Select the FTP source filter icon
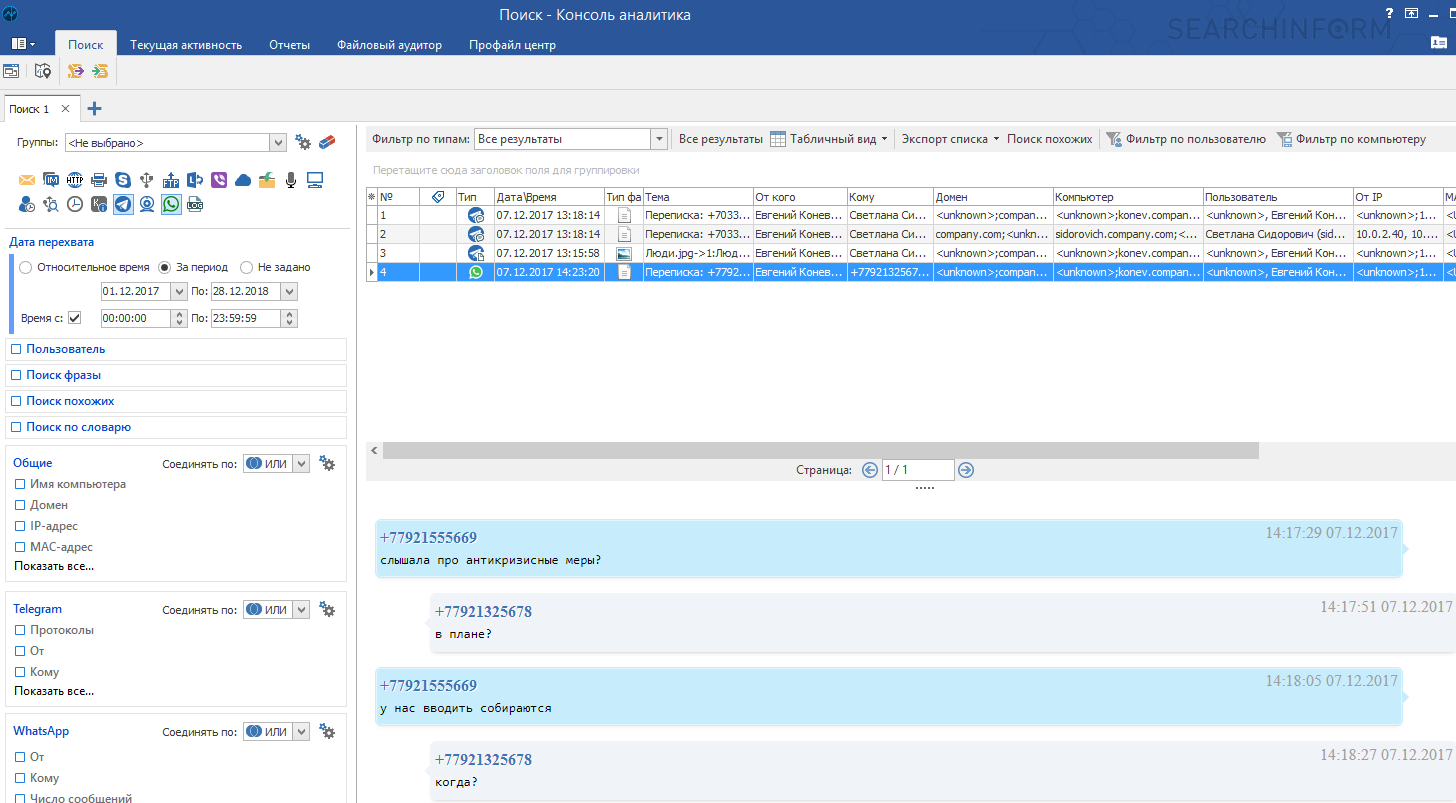The width and height of the screenshot is (1456, 803). [x=171, y=180]
